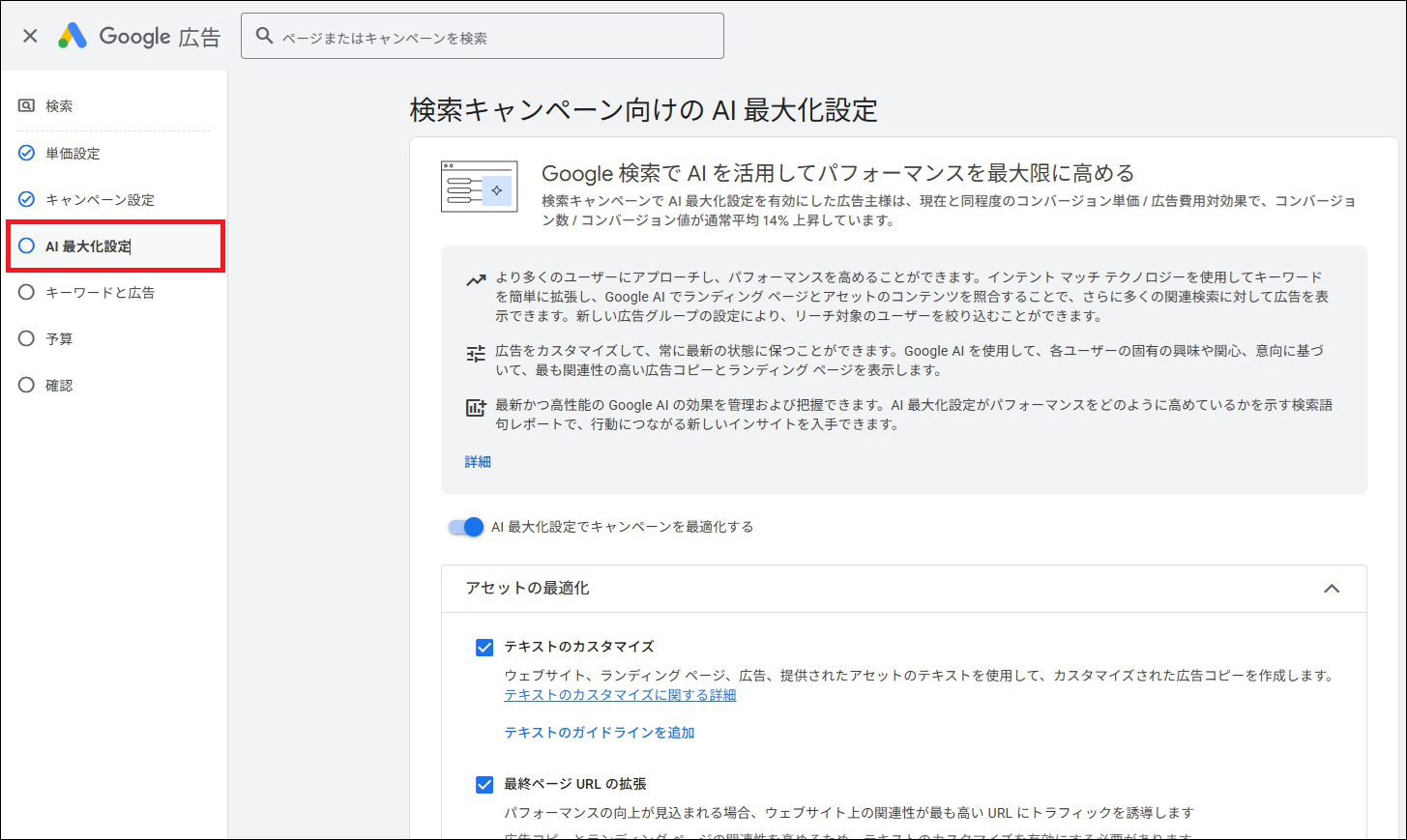
Task: Click the trending-up arrow icon in info box
Action: [x=476, y=280]
